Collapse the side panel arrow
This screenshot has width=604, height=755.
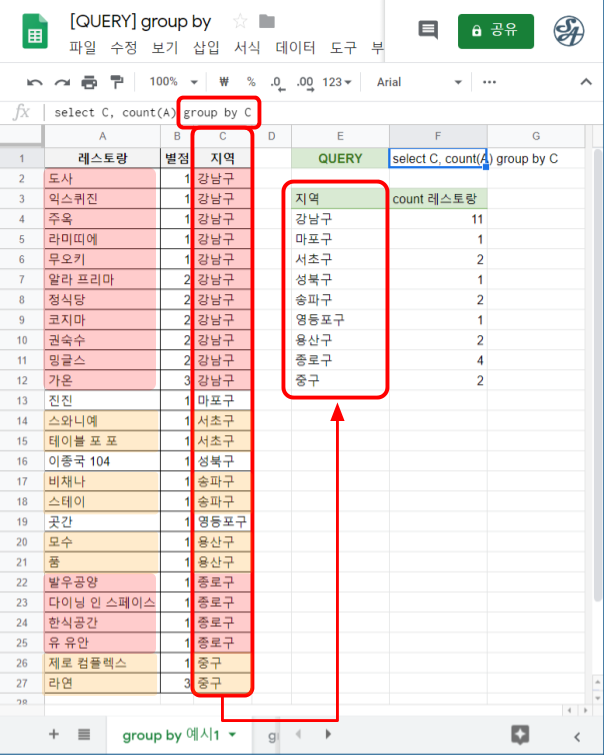point(577,736)
